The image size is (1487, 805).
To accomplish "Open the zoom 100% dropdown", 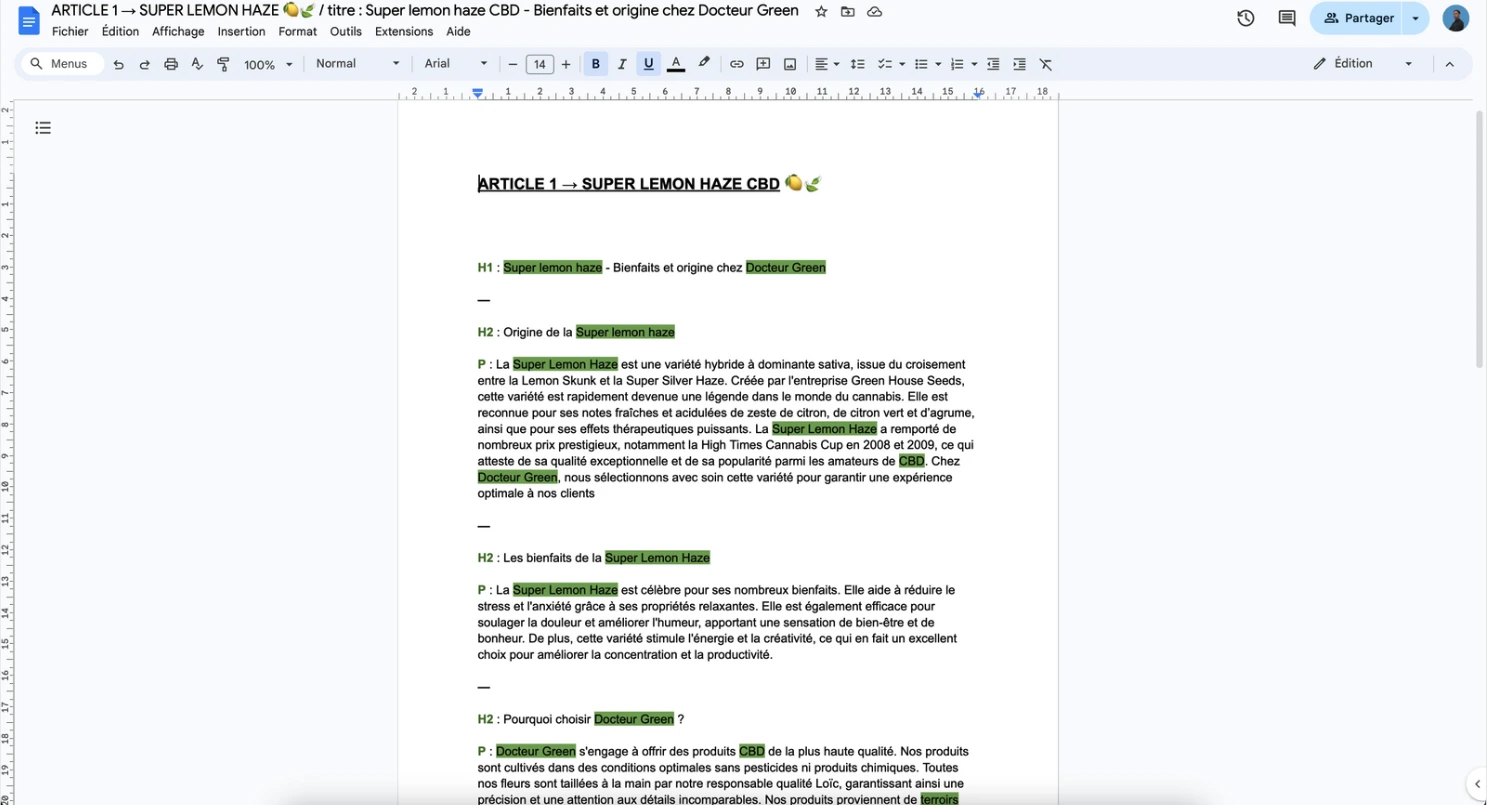I will click(268, 64).
